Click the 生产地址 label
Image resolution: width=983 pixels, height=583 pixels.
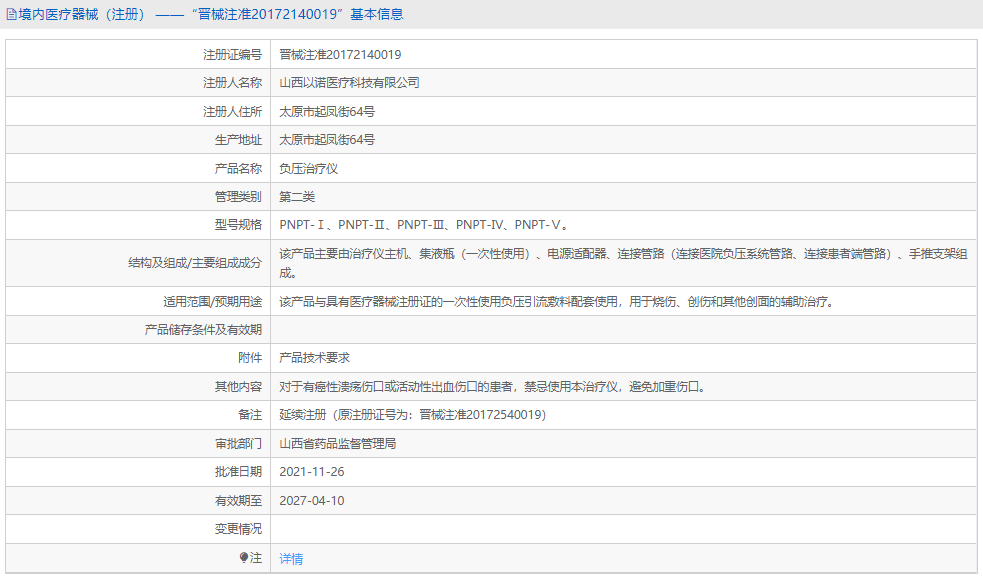tap(238, 140)
